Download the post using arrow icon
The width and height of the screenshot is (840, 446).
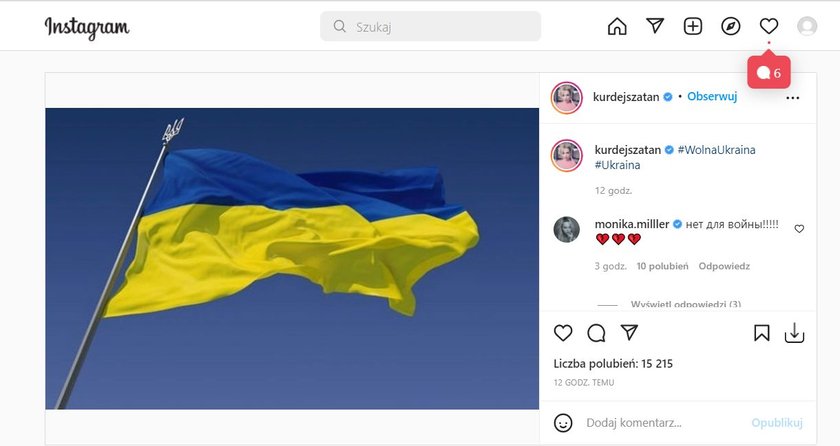(794, 332)
